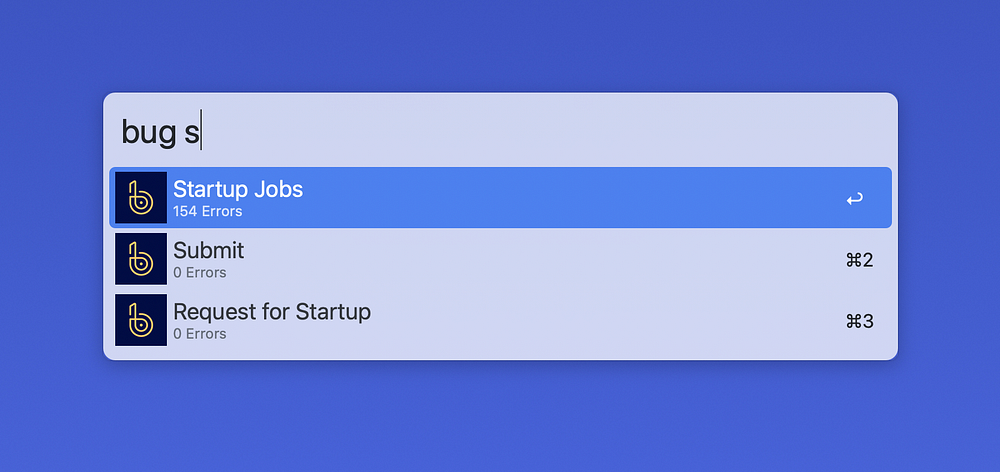
Task: Click the Bugsnag icon beside Submit
Action: (x=141, y=258)
